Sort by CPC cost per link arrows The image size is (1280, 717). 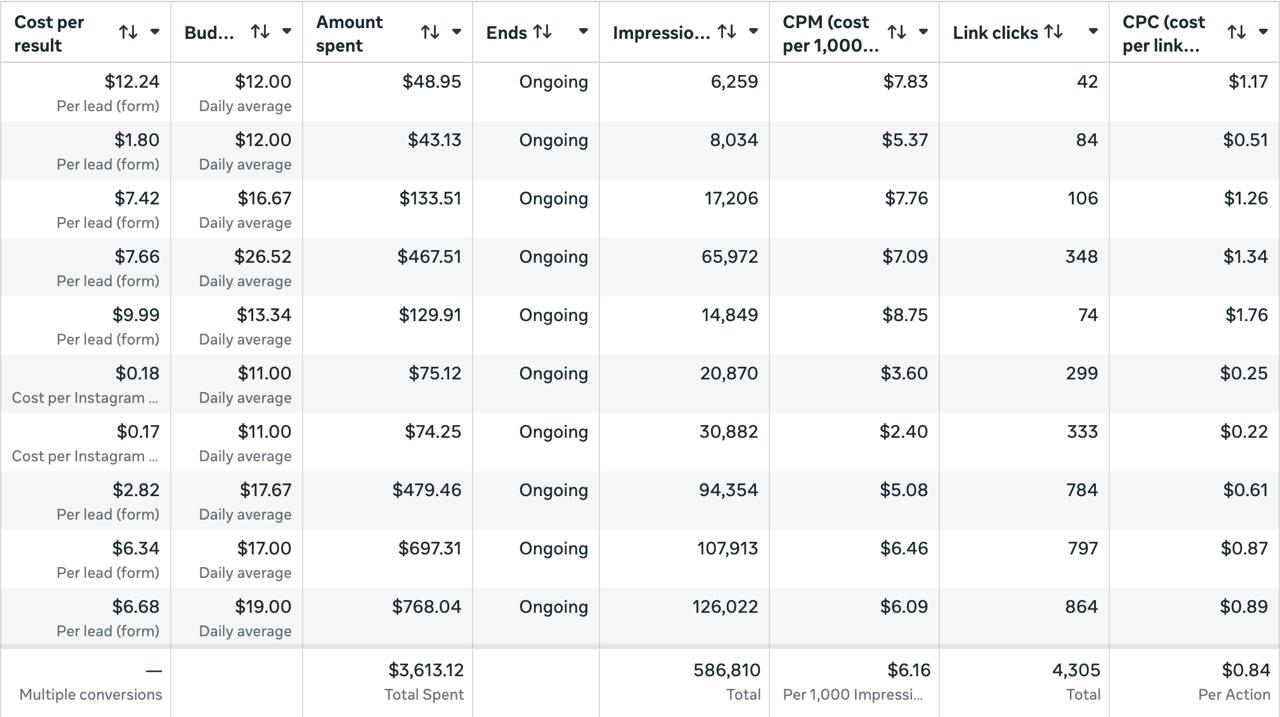pyautogui.click(x=1237, y=32)
